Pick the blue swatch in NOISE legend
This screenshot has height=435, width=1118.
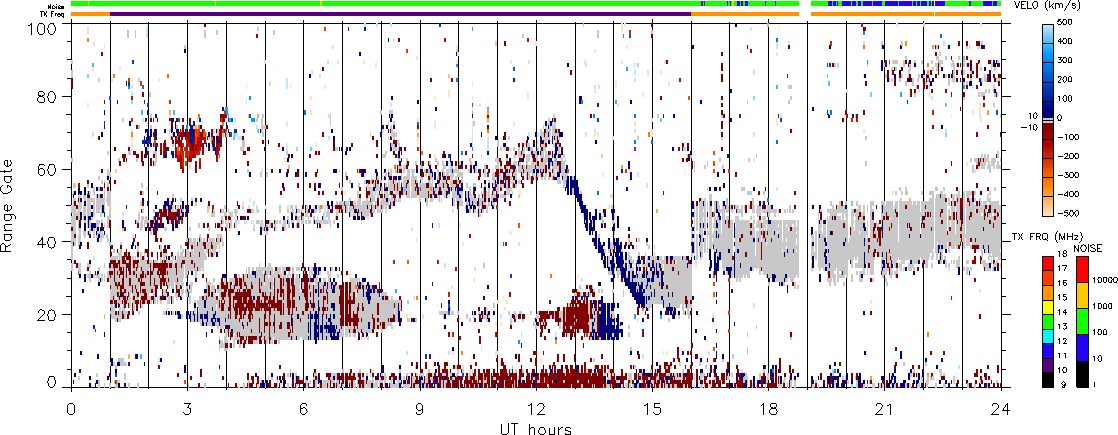click(1082, 347)
